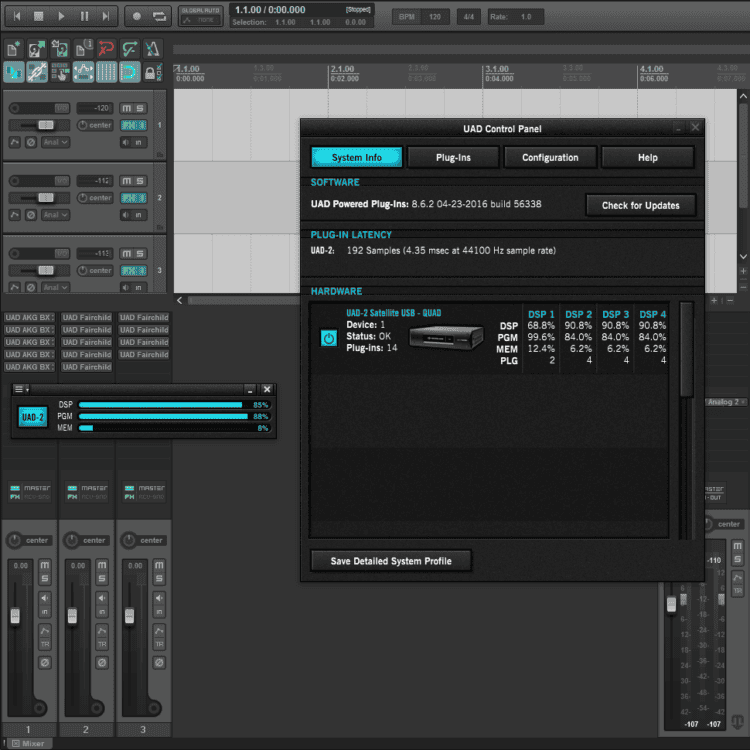Open the track 1 input dropdown
This screenshot has height=750, width=750.
coord(56,142)
